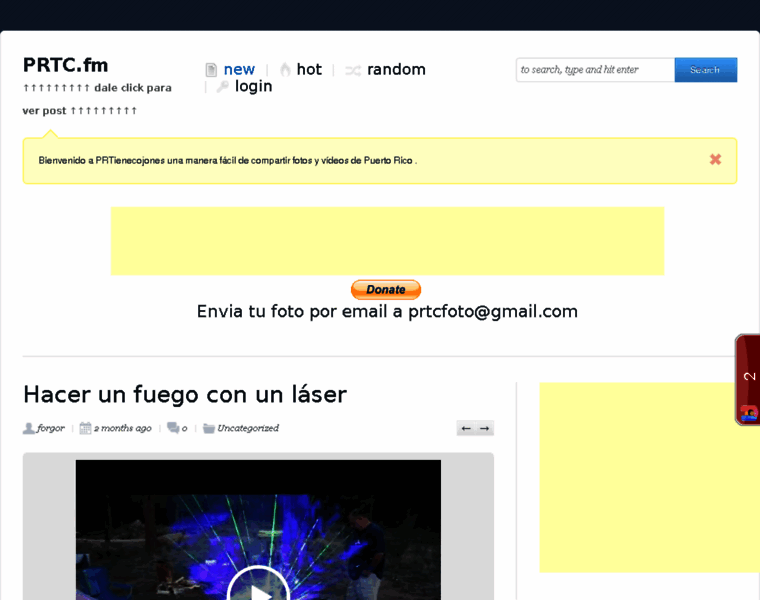Open the Uncategorized category link
This screenshot has height=600, width=760.
(248, 428)
